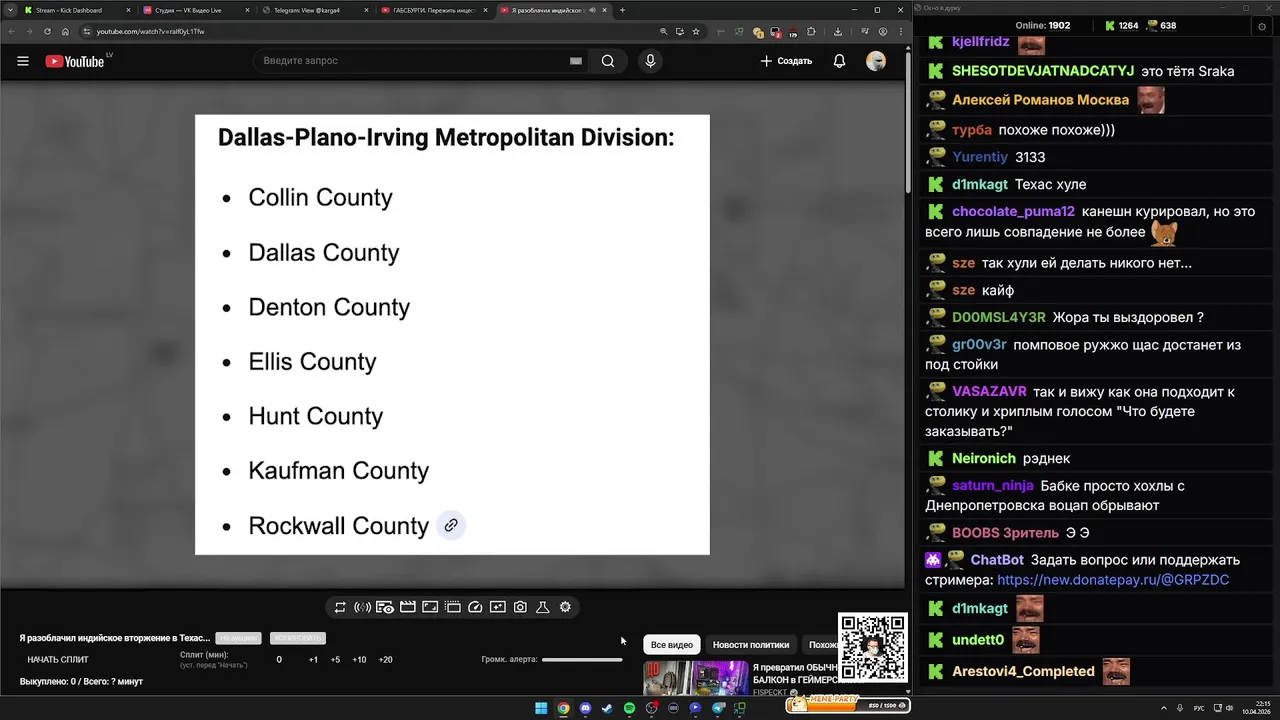Go to the YouTube home logo
The width and height of the screenshot is (1280, 720).
pyautogui.click(x=75, y=61)
